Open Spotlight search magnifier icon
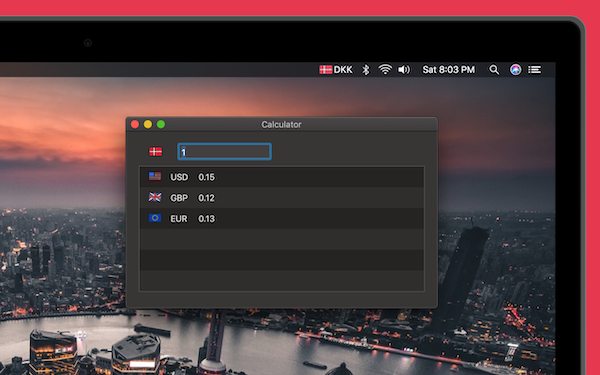This screenshot has height=375, width=600. pyautogui.click(x=494, y=70)
